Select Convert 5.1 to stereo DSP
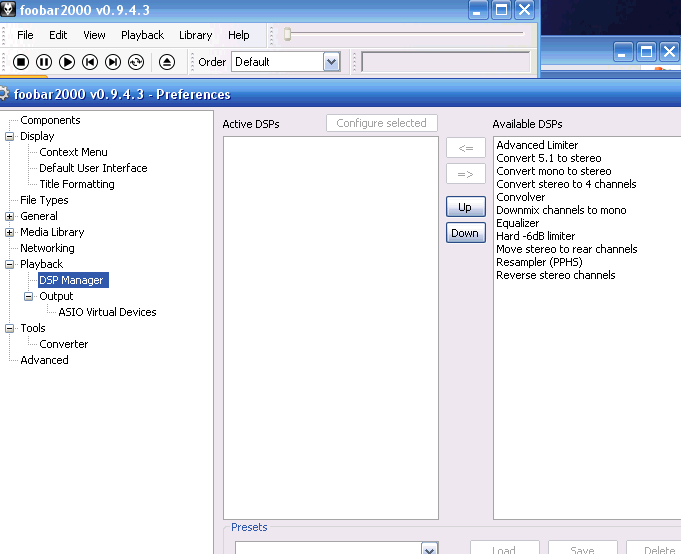The image size is (681, 554). pyautogui.click(x=549, y=158)
